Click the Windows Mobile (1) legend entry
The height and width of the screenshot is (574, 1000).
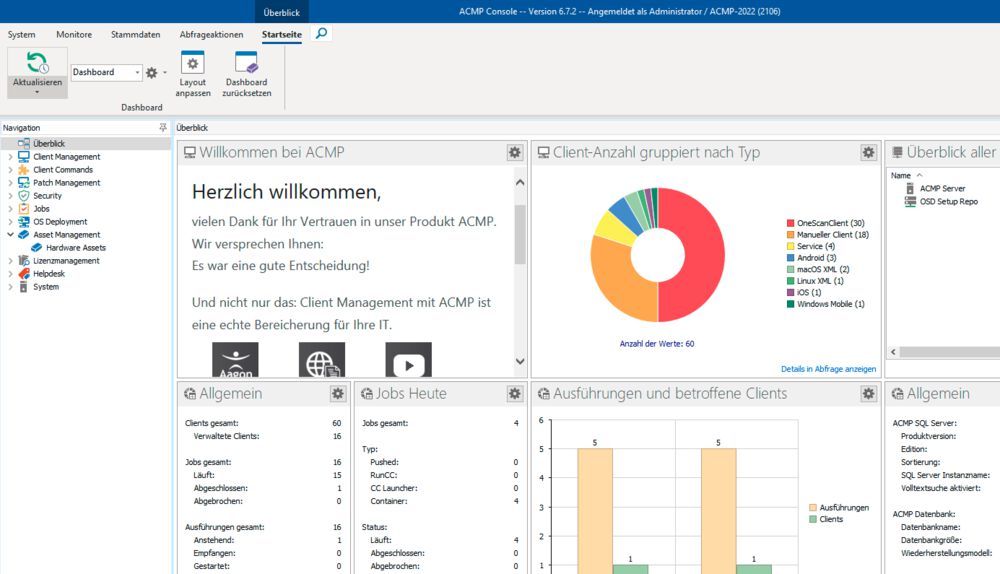pyautogui.click(x=825, y=304)
